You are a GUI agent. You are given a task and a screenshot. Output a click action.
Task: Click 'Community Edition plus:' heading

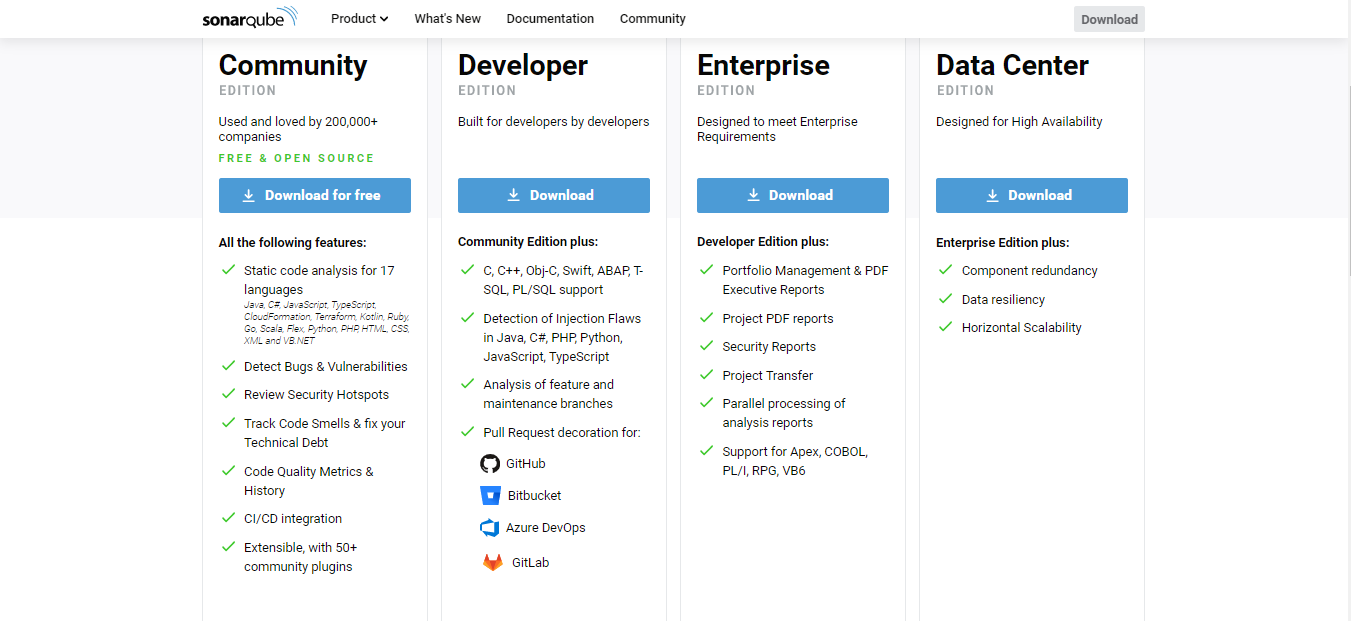[x=528, y=242]
